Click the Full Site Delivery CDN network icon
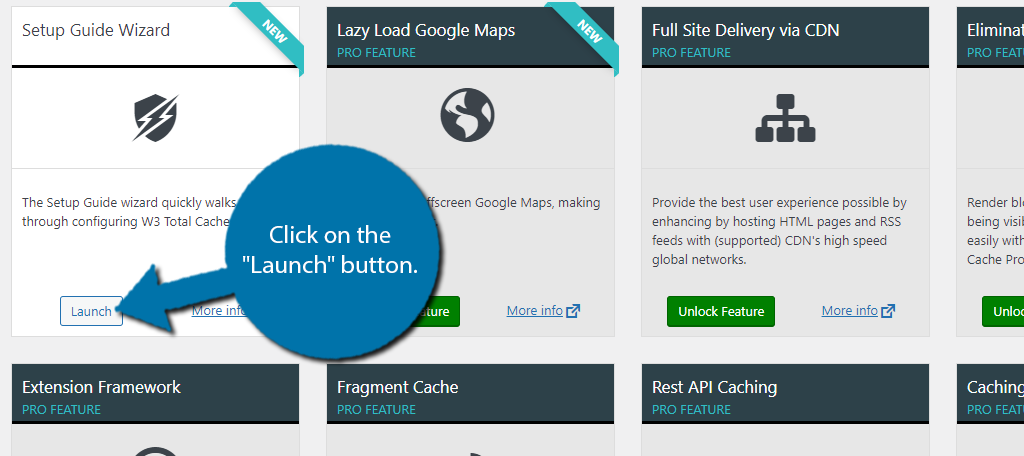Viewport: 1024px width, 456px height. click(x=785, y=118)
